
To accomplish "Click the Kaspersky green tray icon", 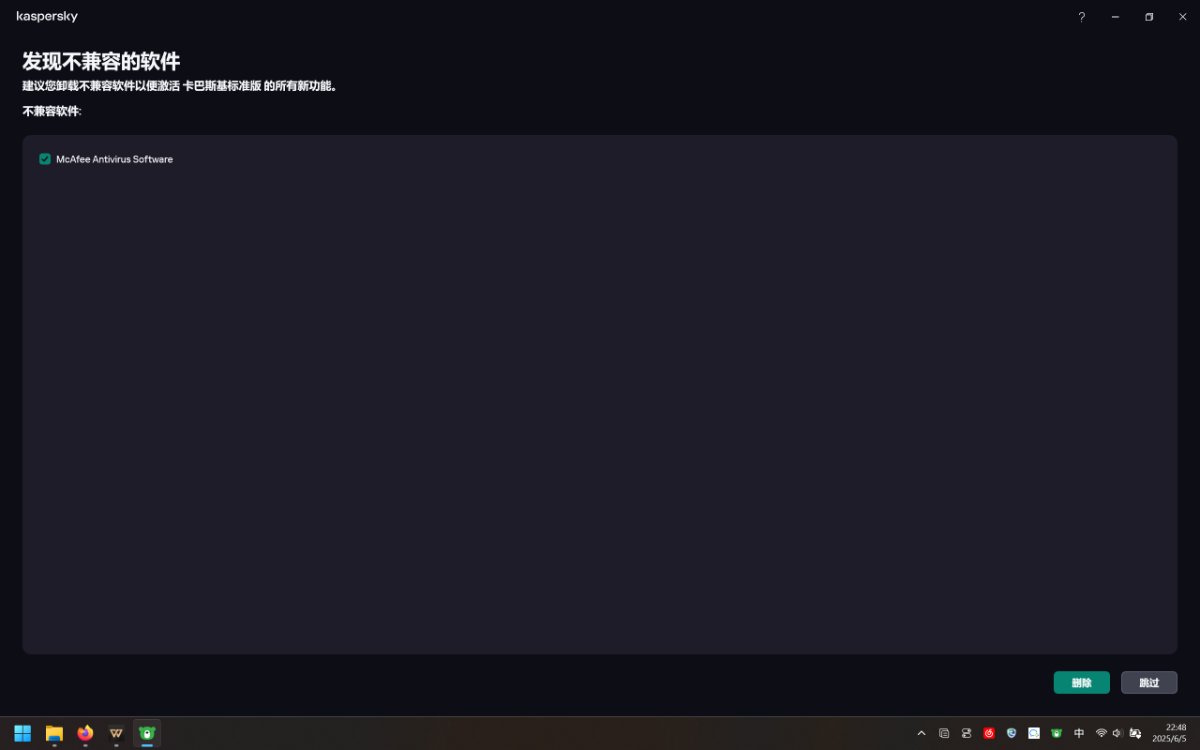I will [1056, 733].
